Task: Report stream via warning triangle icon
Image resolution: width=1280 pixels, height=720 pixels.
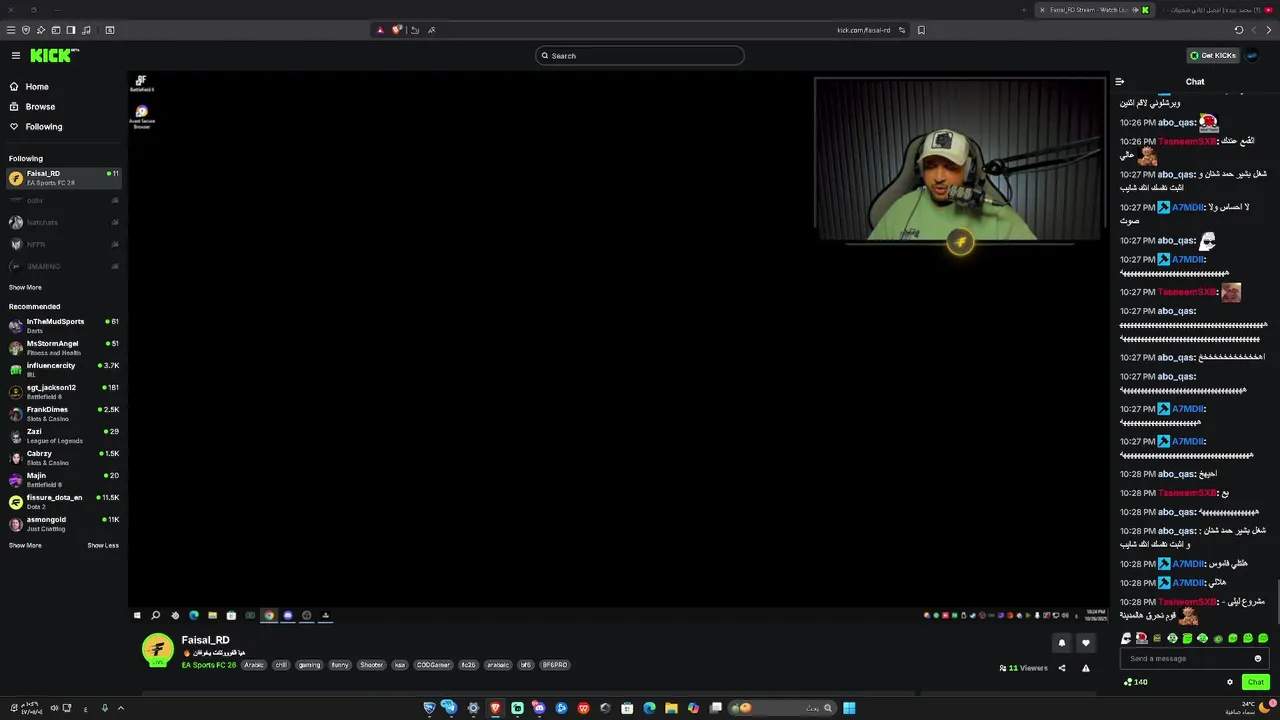Action: [x=1086, y=668]
